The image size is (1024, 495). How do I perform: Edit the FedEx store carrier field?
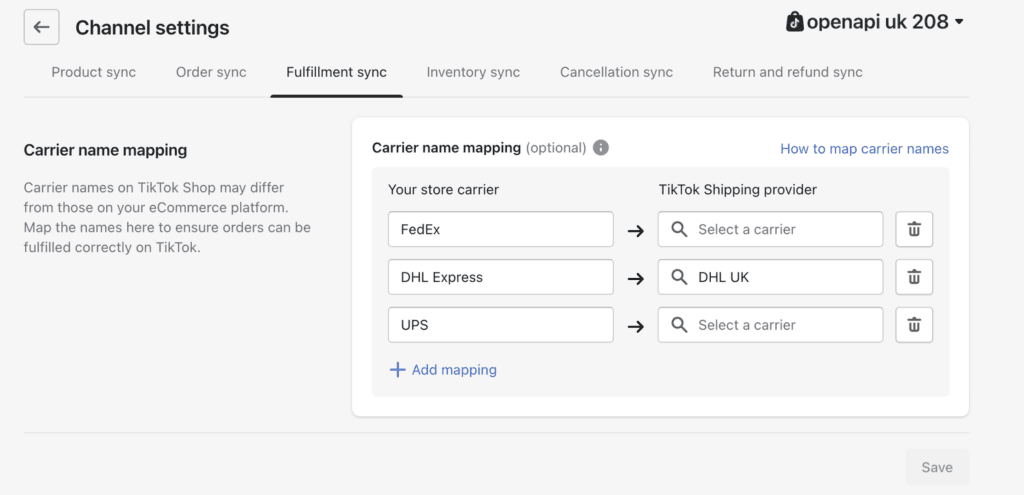click(x=500, y=229)
